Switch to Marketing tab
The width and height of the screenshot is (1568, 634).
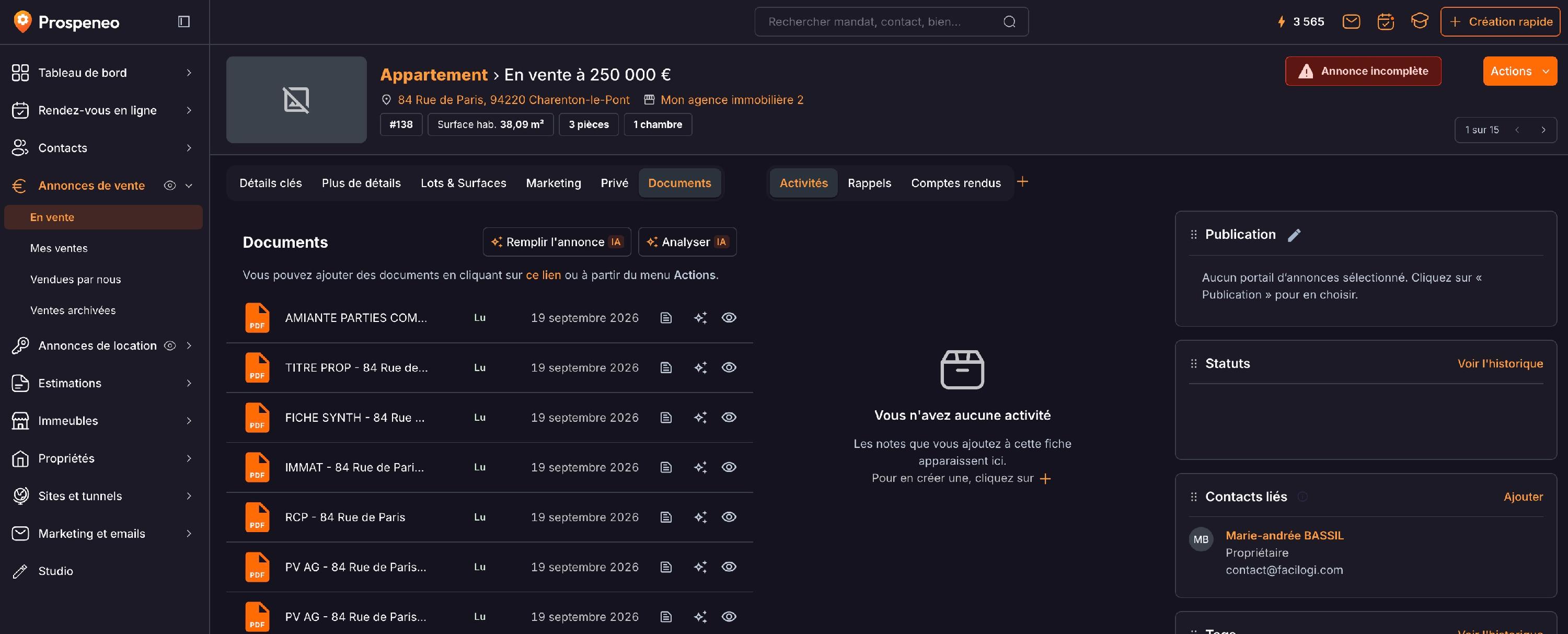(554, 183)
